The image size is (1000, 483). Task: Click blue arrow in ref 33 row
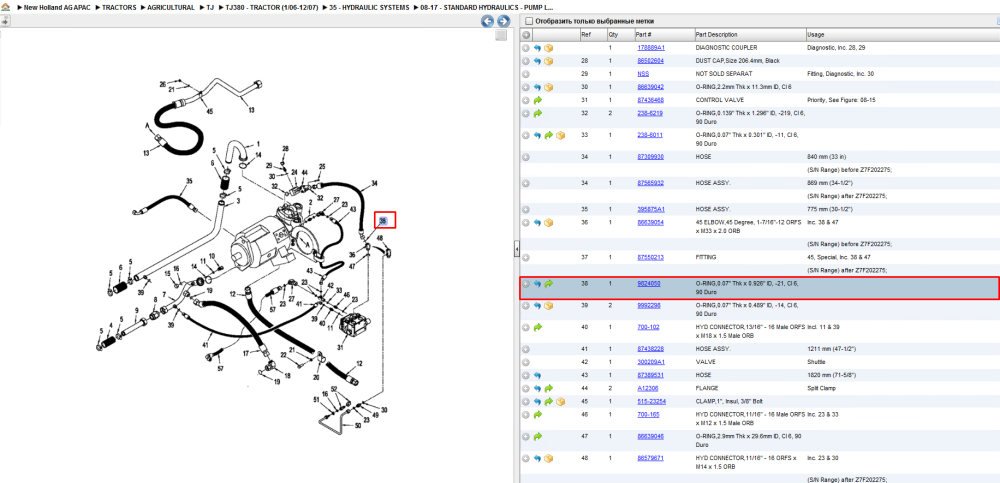click(538, 135)
